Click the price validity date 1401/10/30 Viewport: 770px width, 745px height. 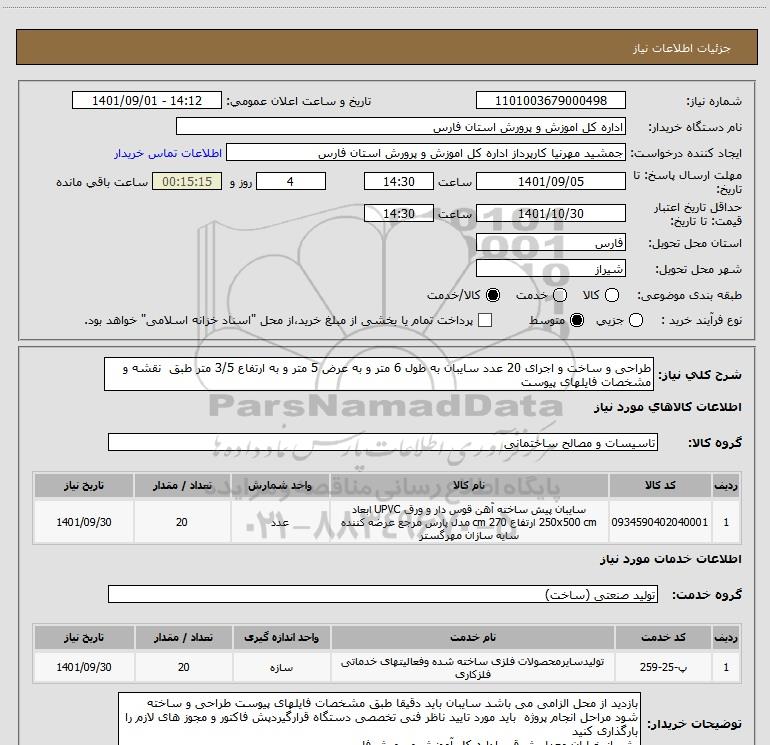550,213
